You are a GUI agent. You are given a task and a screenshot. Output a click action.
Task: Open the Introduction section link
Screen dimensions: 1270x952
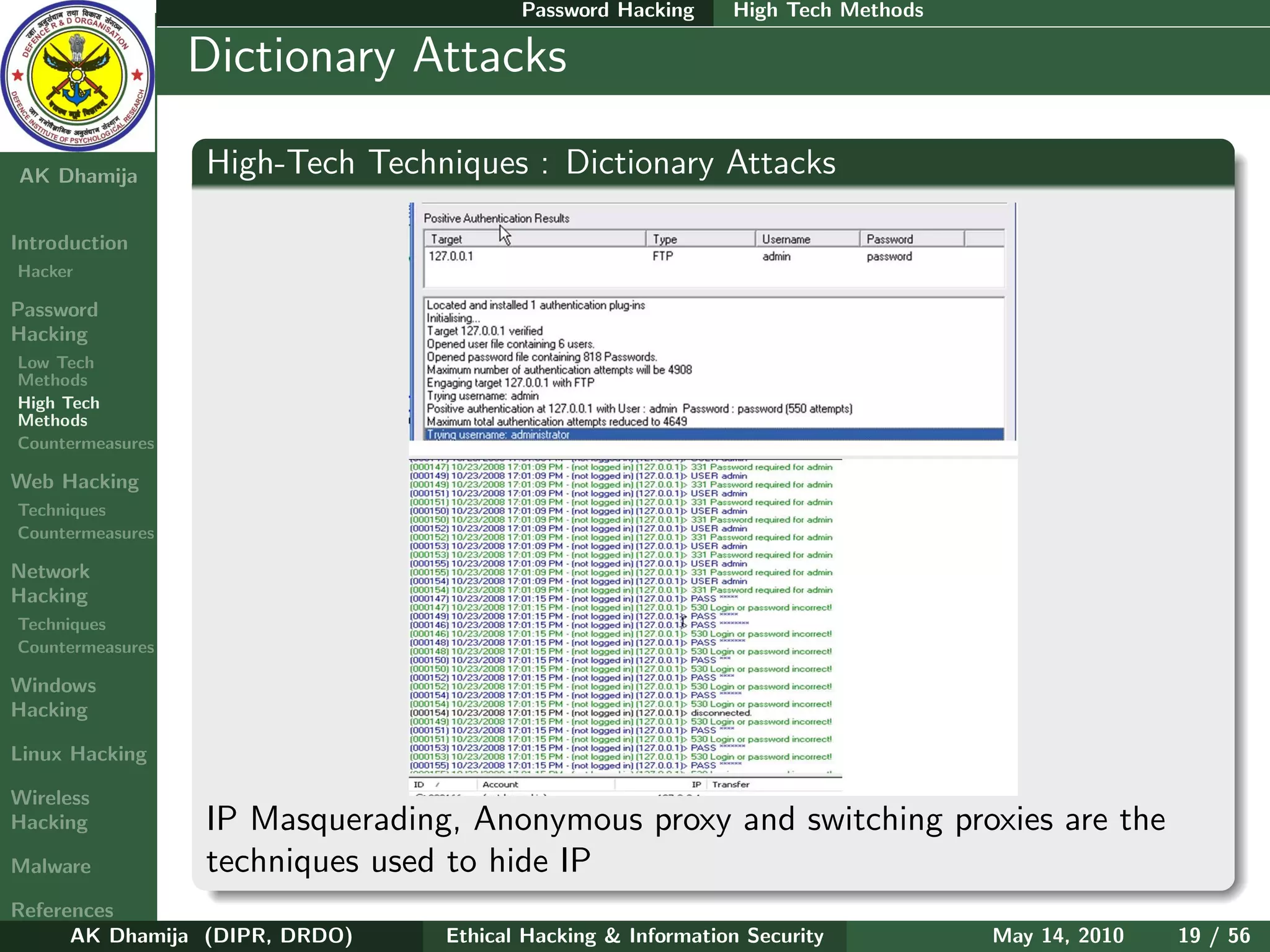69,243
